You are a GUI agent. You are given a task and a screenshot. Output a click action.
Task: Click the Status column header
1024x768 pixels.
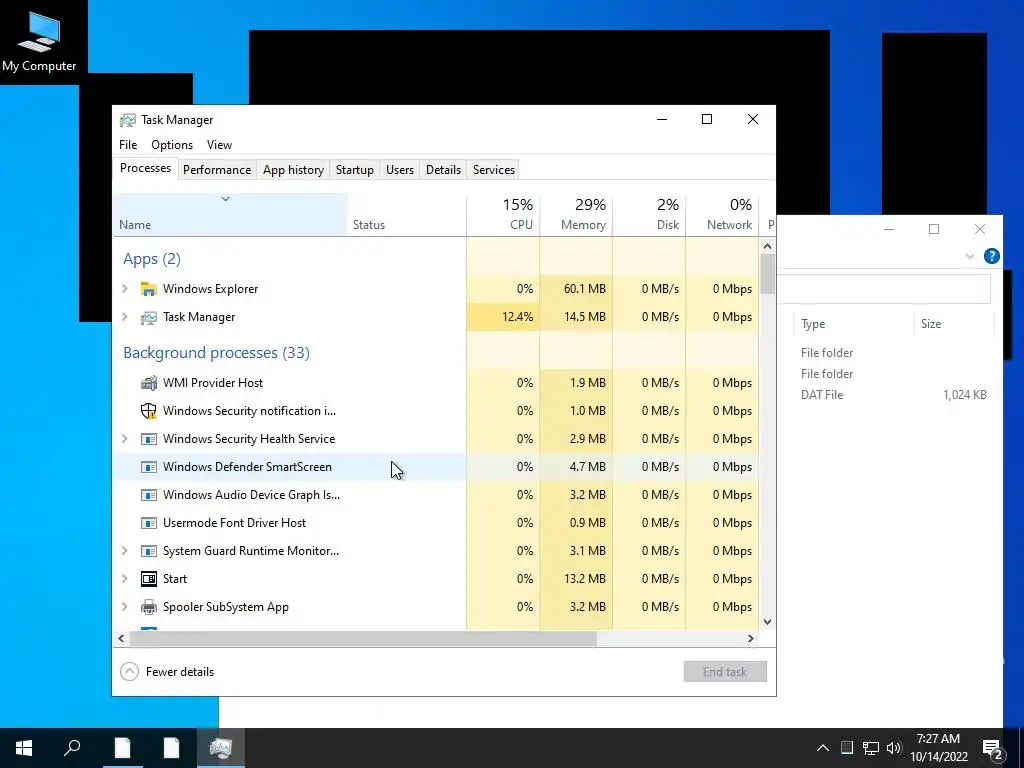(407, 215)
